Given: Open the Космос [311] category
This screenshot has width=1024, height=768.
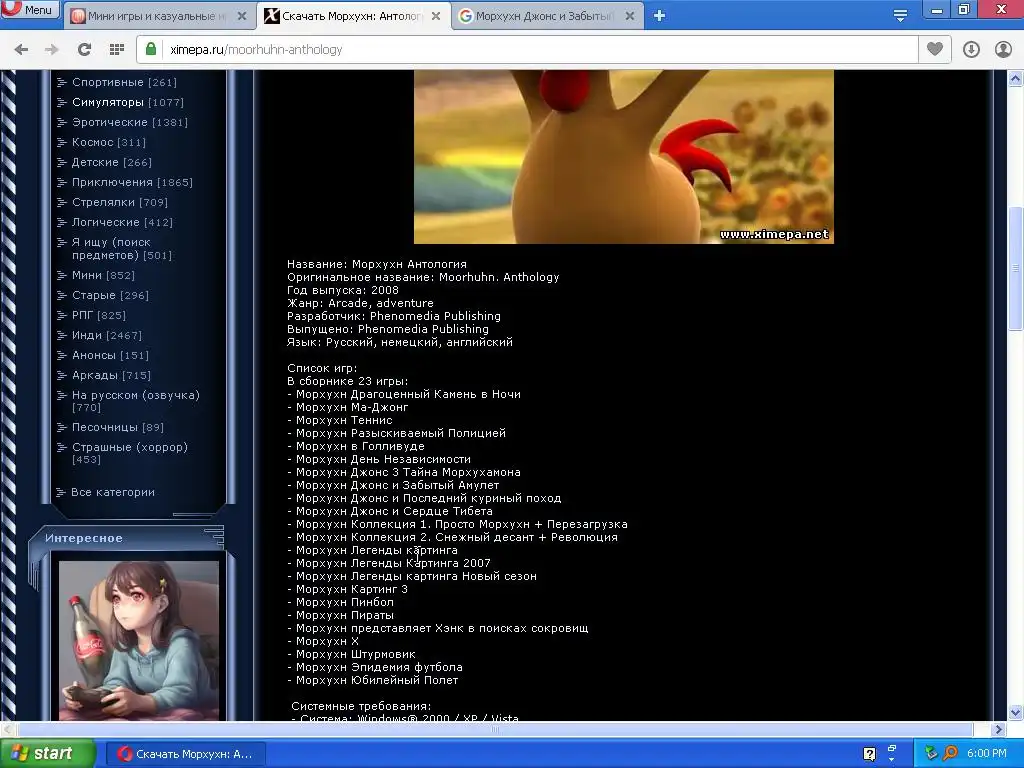Looking at the screenshot, I should coord(109,142).
